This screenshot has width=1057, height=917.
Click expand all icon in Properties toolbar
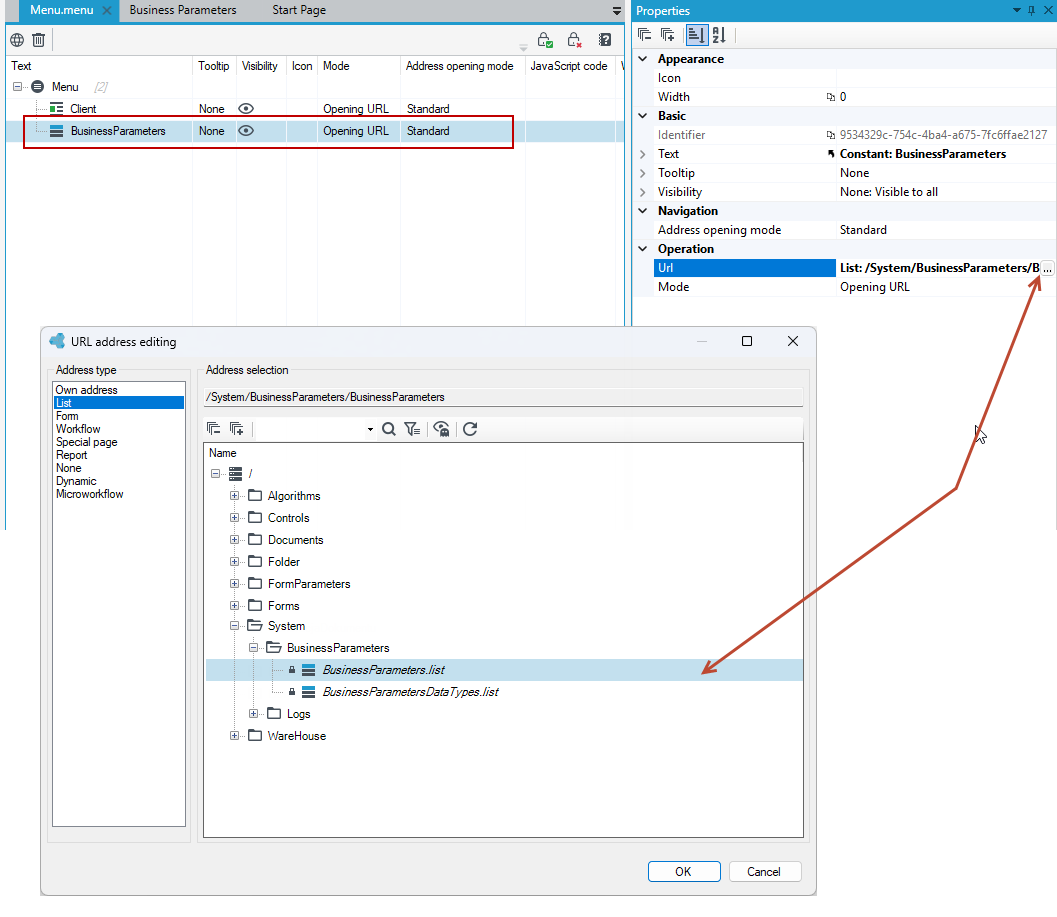(668, 34)
